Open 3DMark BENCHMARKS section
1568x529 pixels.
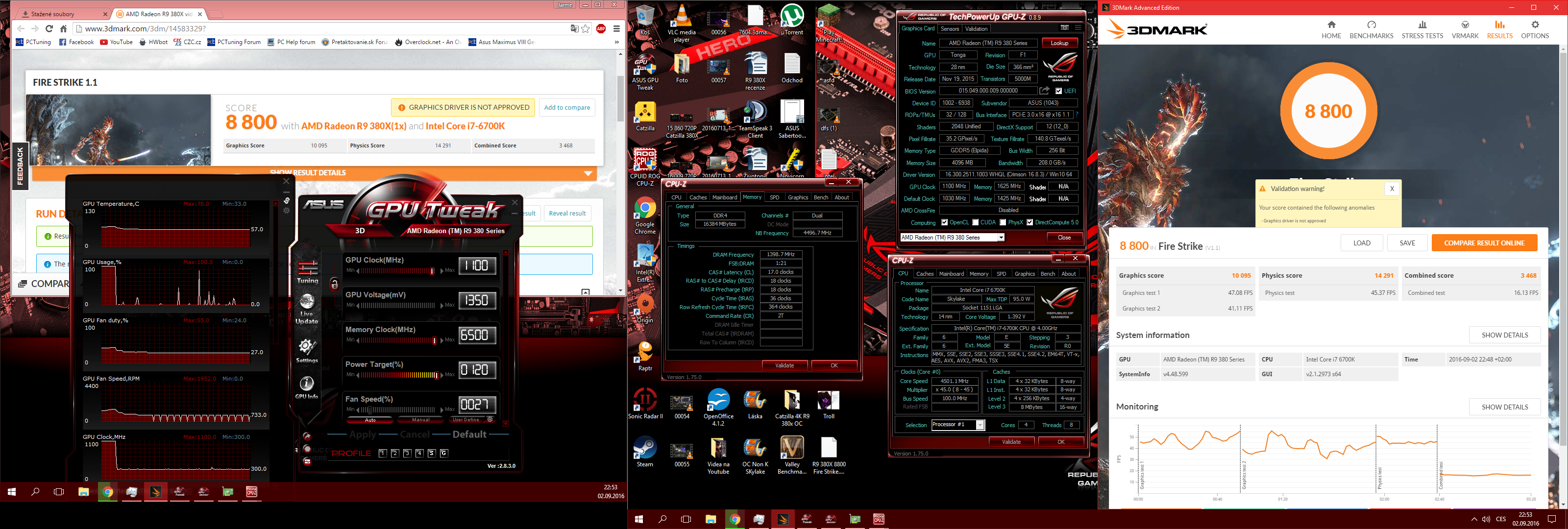(1372, 30)
